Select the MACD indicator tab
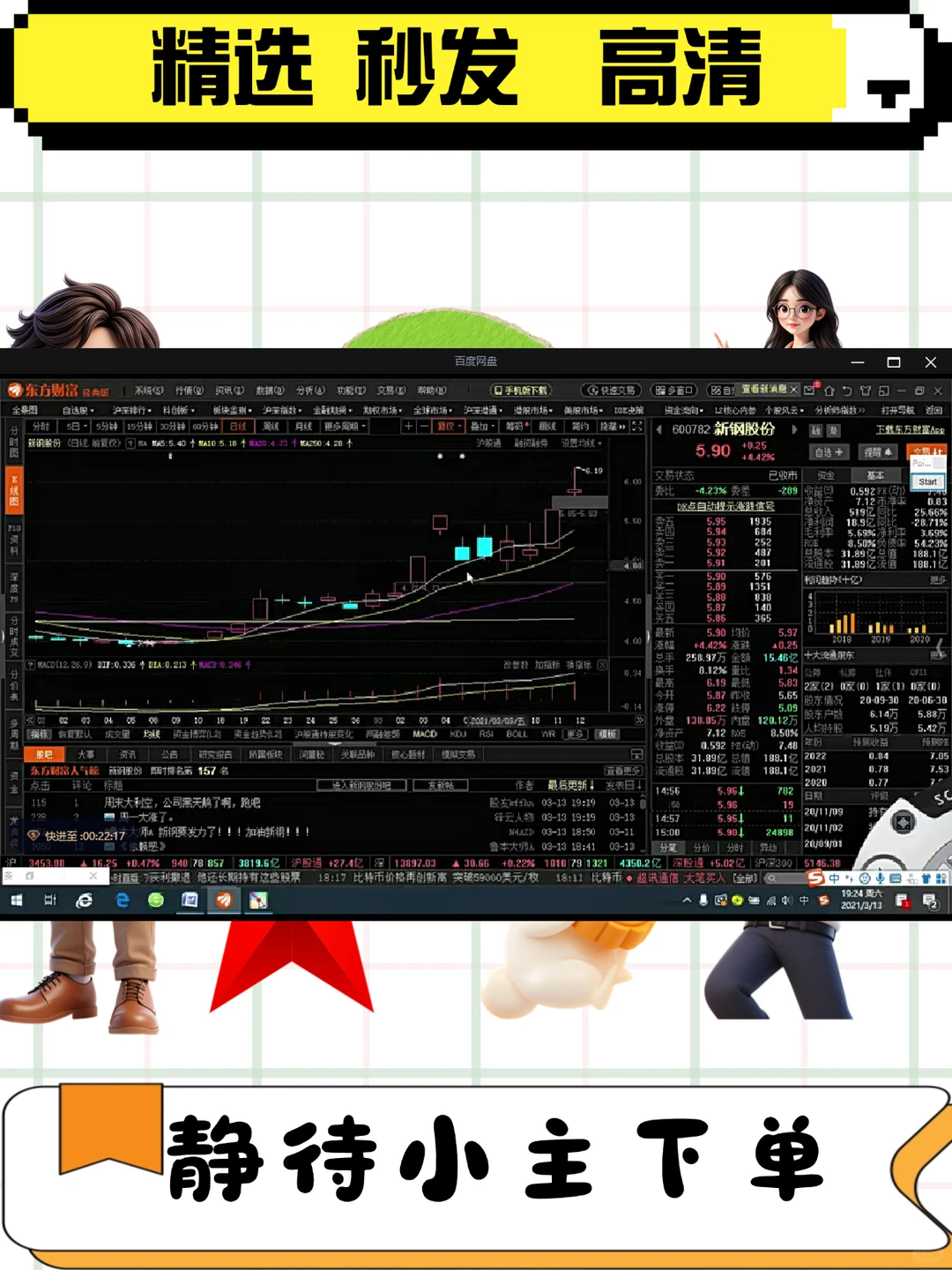The image size is (952, 1270). [x=425, y=734]
